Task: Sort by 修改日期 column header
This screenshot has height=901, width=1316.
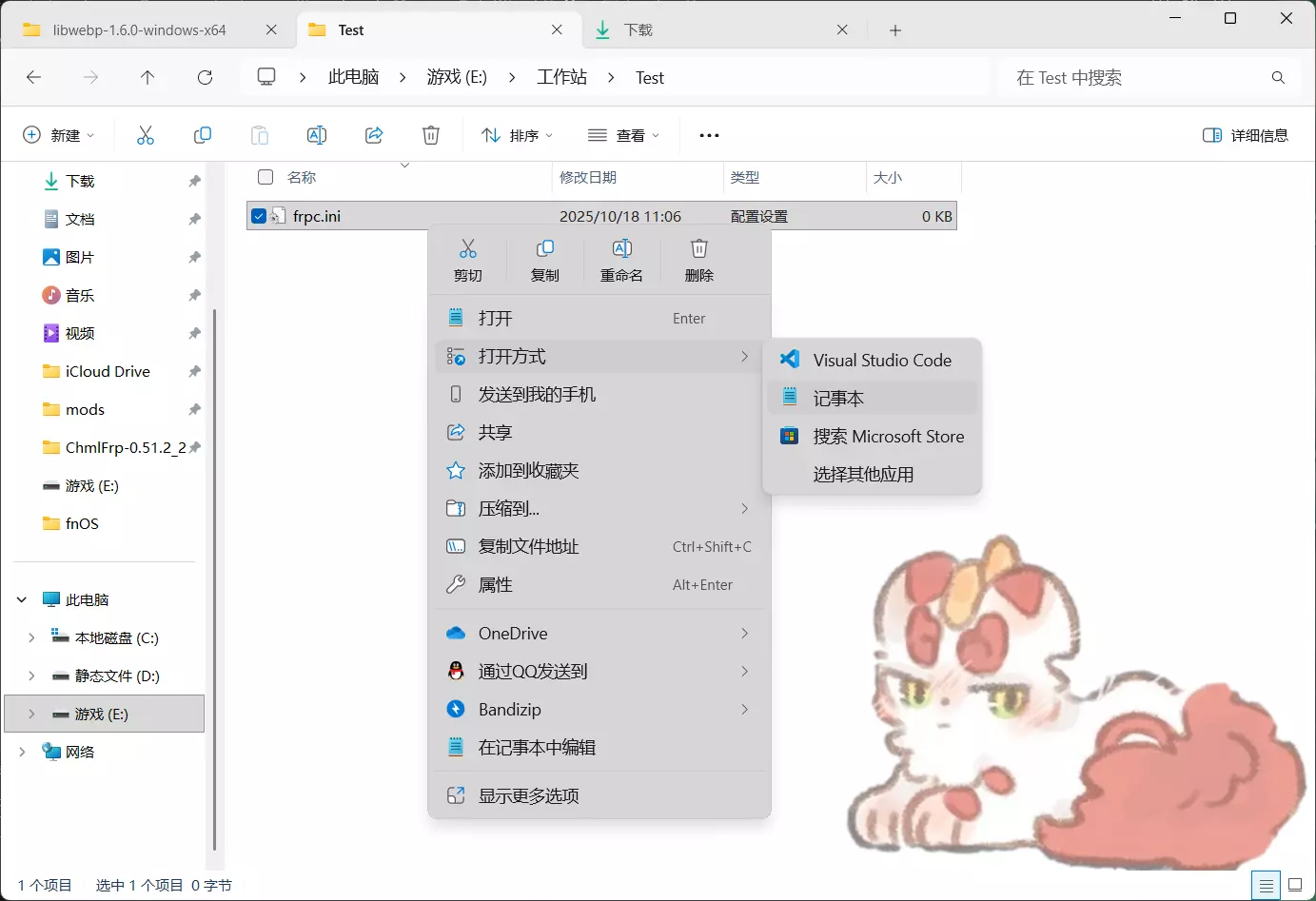Action: [638, 177]
